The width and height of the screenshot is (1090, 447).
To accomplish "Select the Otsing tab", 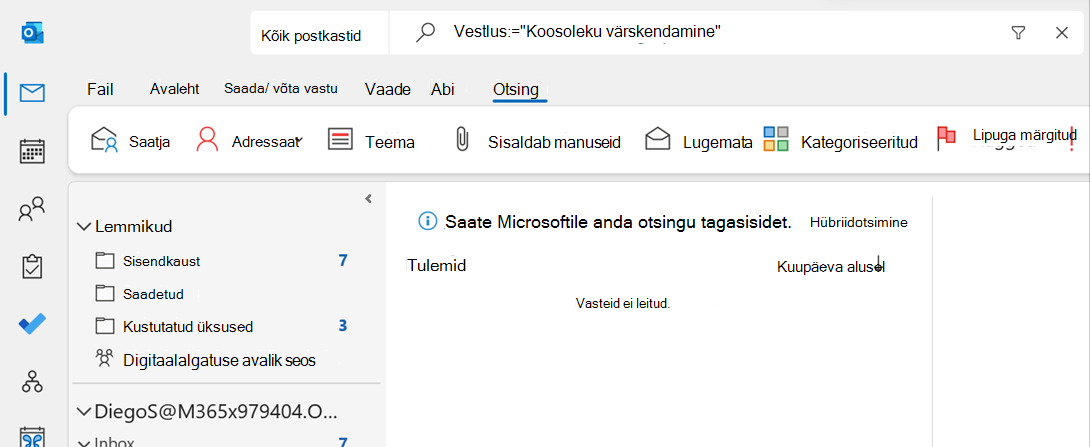I will [516, 90].
